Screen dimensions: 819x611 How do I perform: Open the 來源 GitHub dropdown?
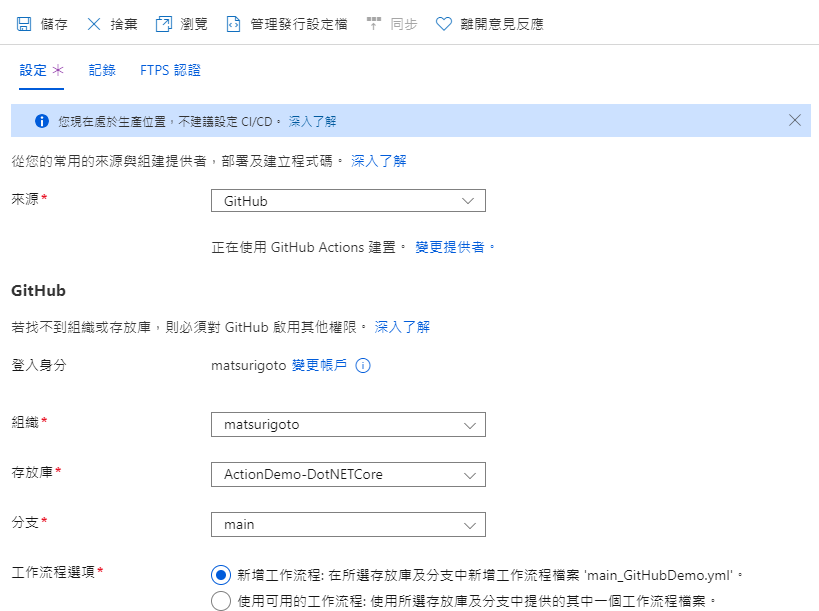348,201
